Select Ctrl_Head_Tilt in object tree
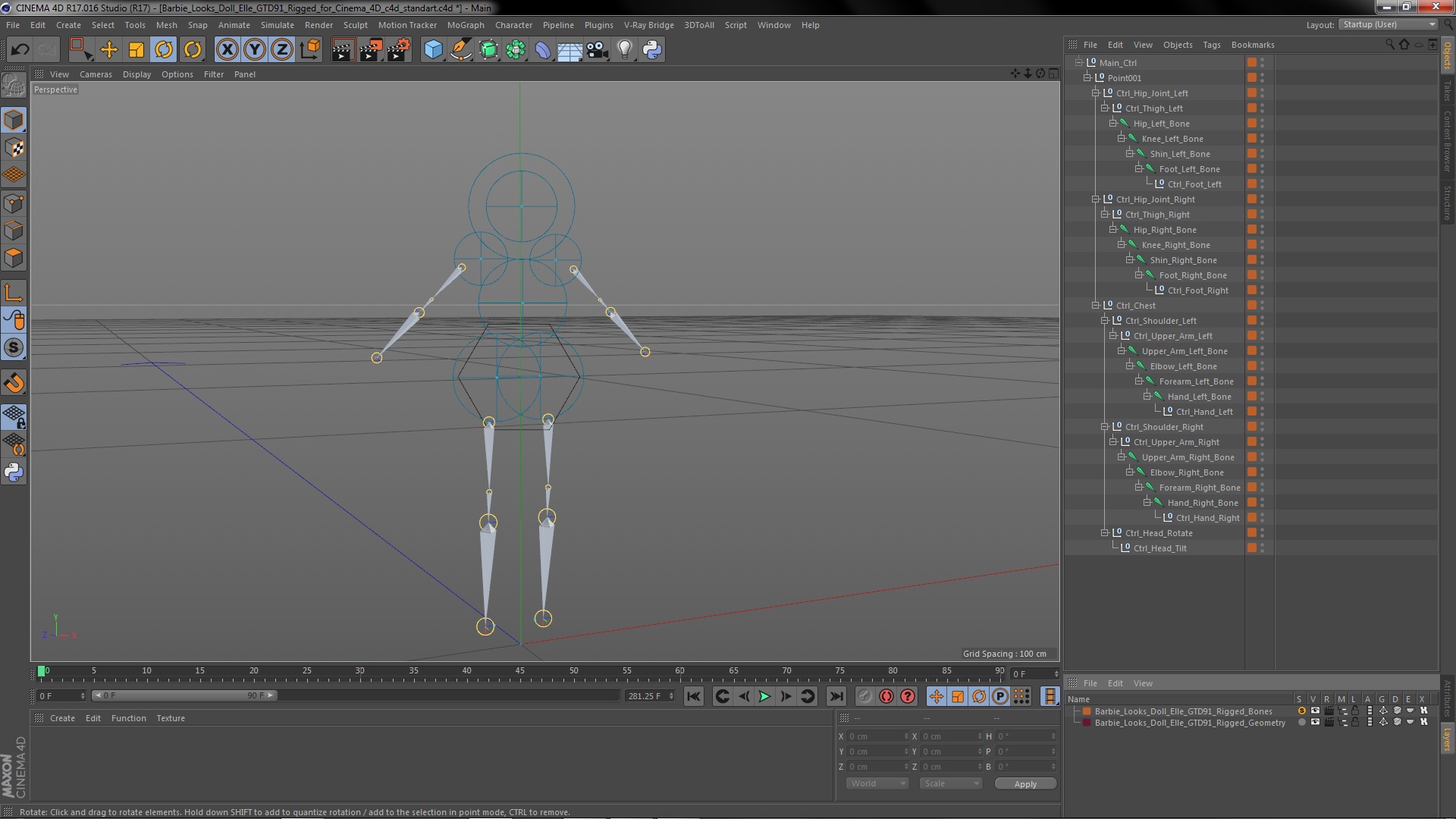The height and width of the screenshot is (819, 1456). [x=1159, y=548]
